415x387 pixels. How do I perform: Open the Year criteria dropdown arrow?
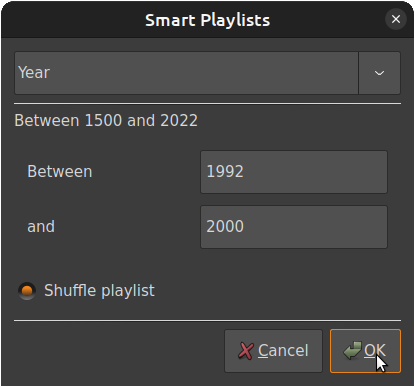pos(379,73)
